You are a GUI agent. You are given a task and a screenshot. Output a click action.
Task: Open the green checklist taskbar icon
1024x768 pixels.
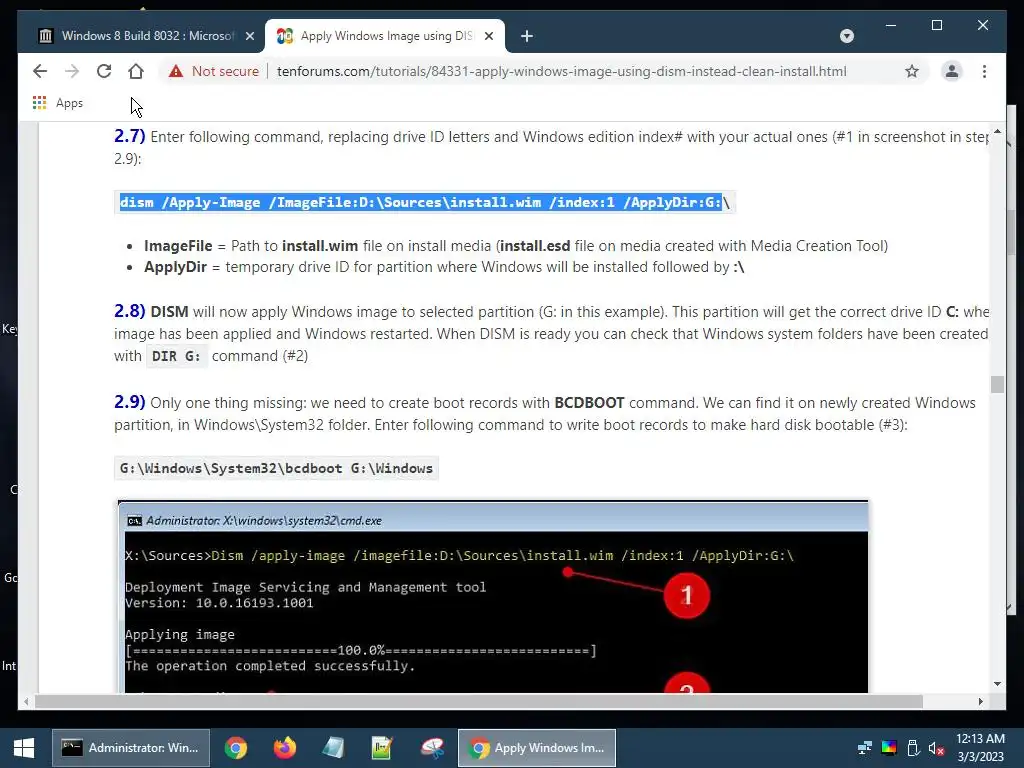(x=382, y=748)
